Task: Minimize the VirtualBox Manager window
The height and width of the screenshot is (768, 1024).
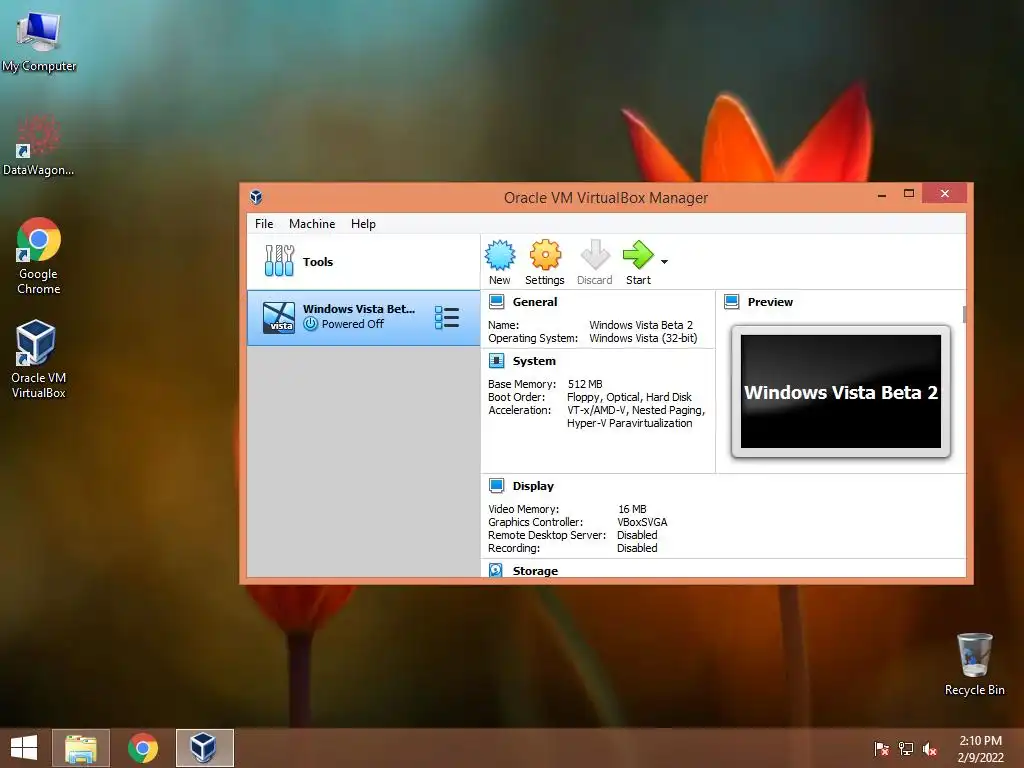Action: point(882,194)
